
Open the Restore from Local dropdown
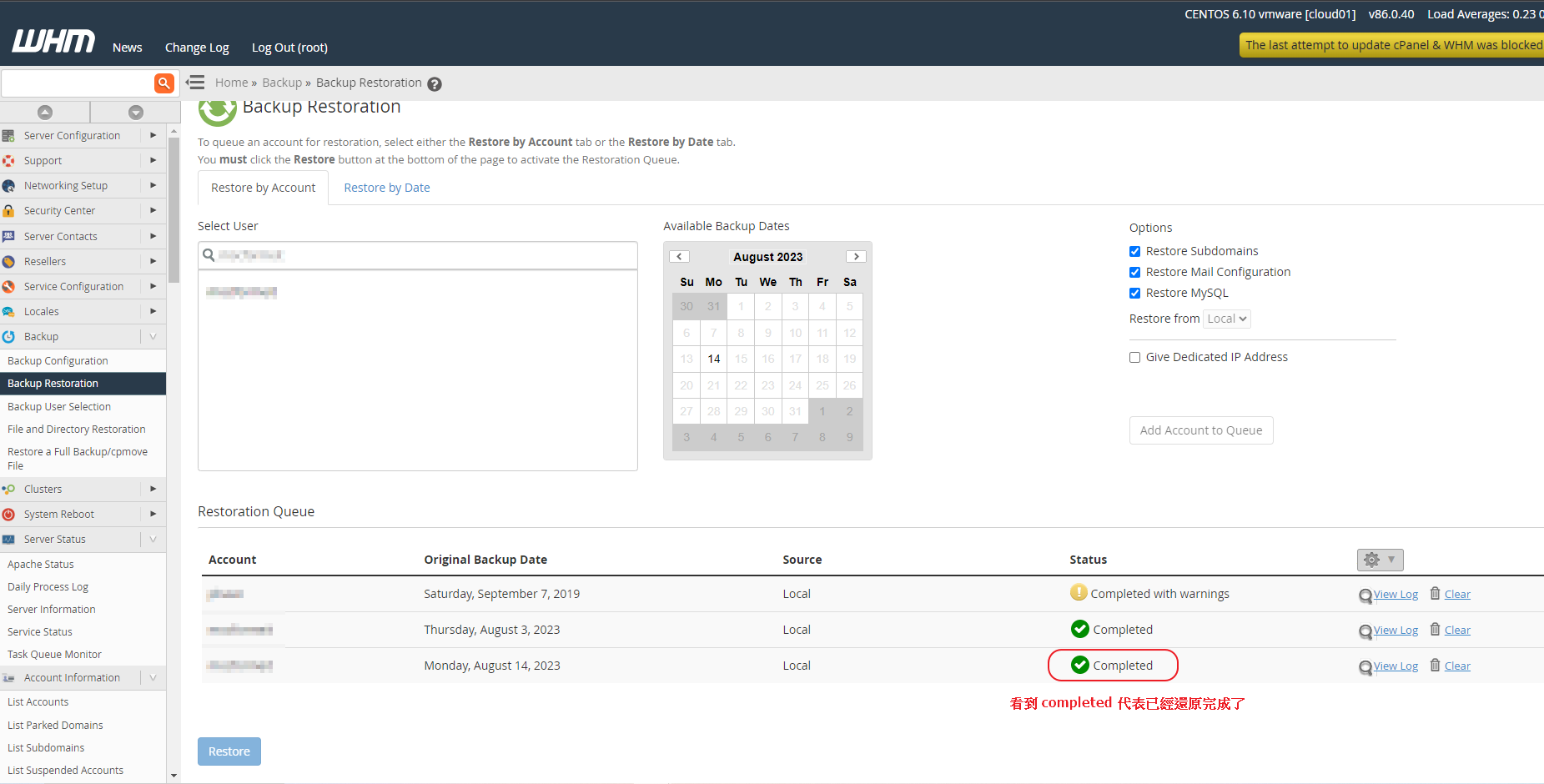click(x=1226, y=319)
